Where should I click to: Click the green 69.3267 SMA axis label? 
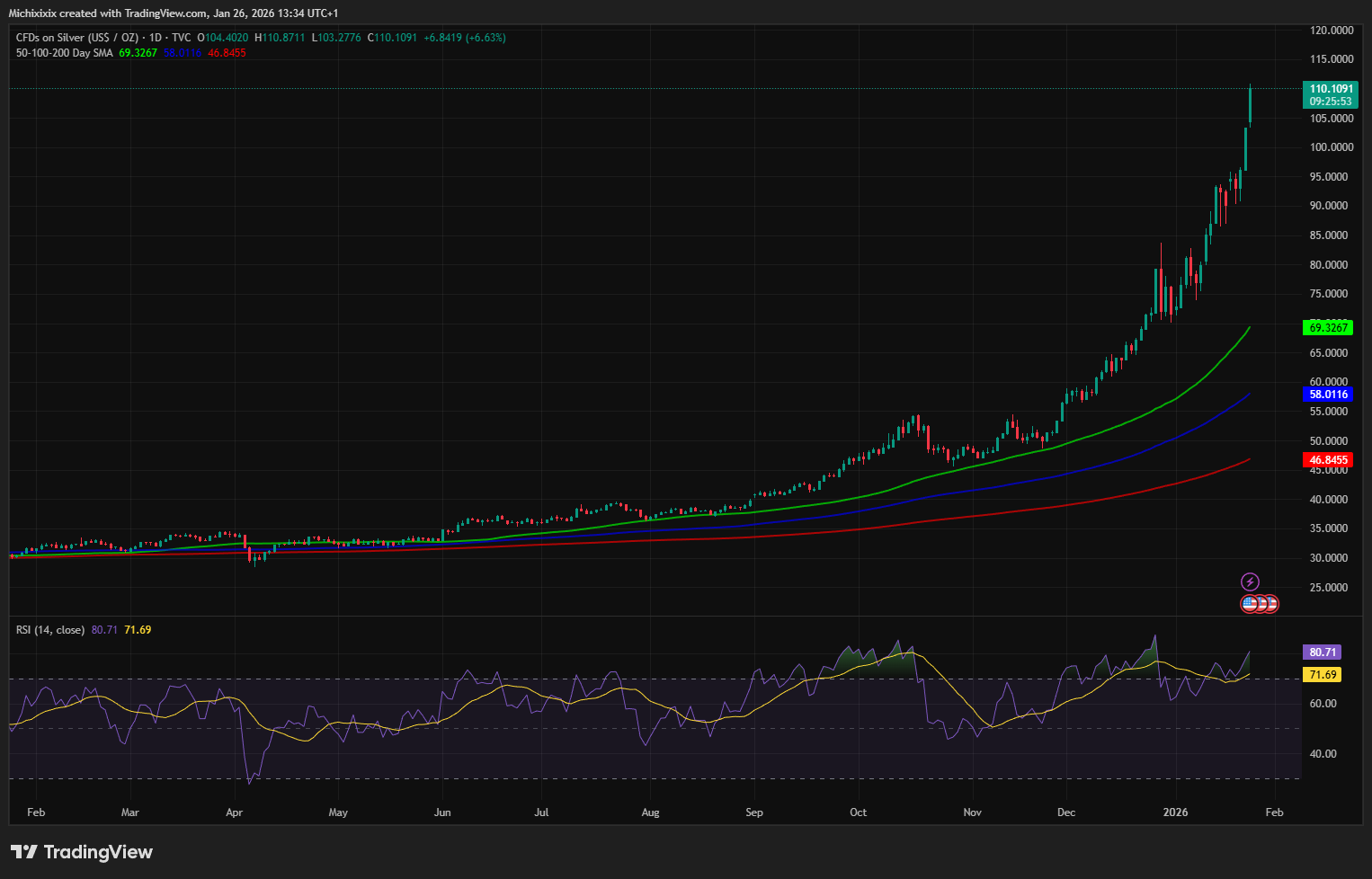pyautogui.click(x=1327, y=328)
